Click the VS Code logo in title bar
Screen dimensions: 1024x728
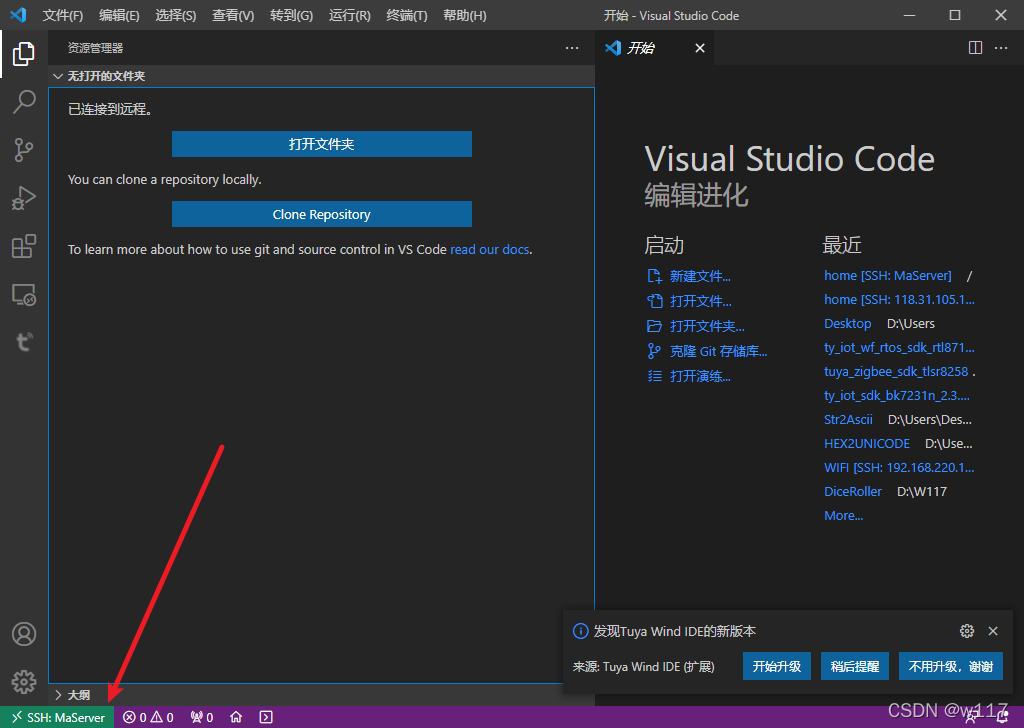[18, 14]
